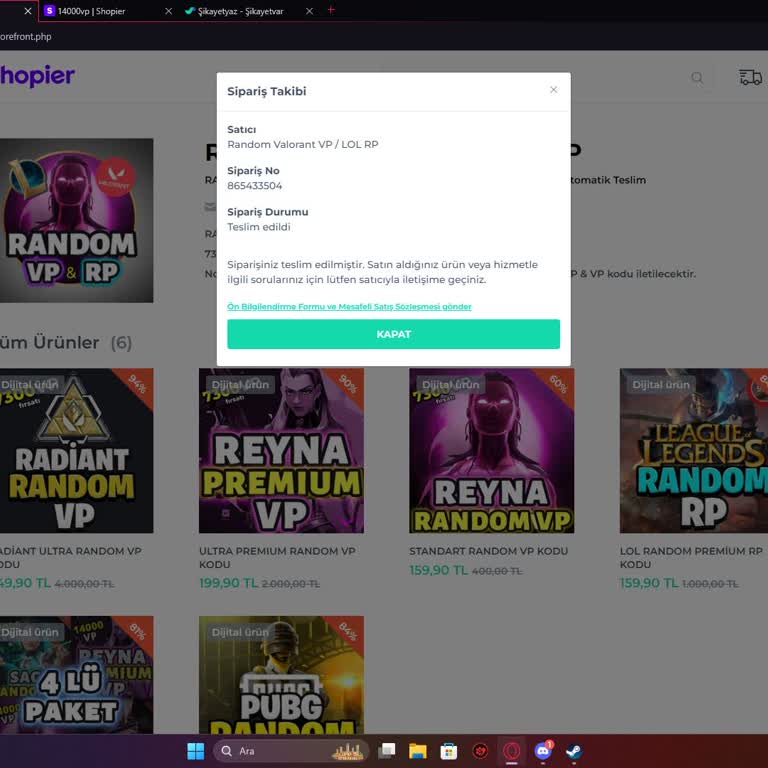The height and width of the screenshot is (768, 768).
Task: Open Steam from the taskbar
Action: click(574, 751)
